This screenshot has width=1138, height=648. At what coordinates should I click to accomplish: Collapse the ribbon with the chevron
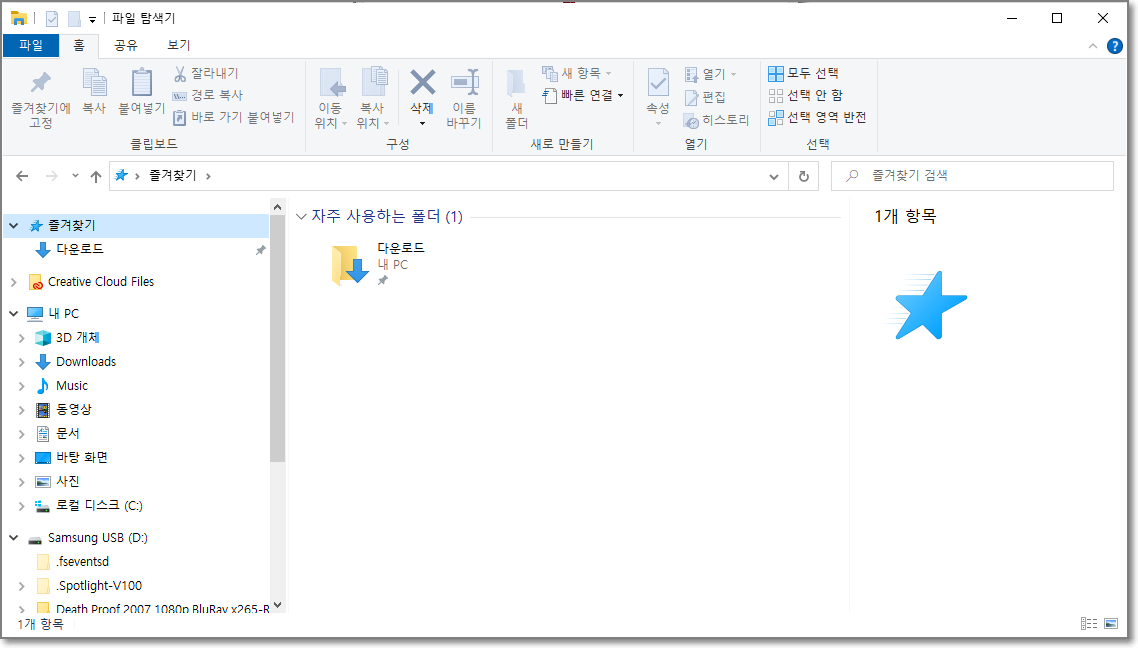pyautogui.click(x=1092, y=46)
